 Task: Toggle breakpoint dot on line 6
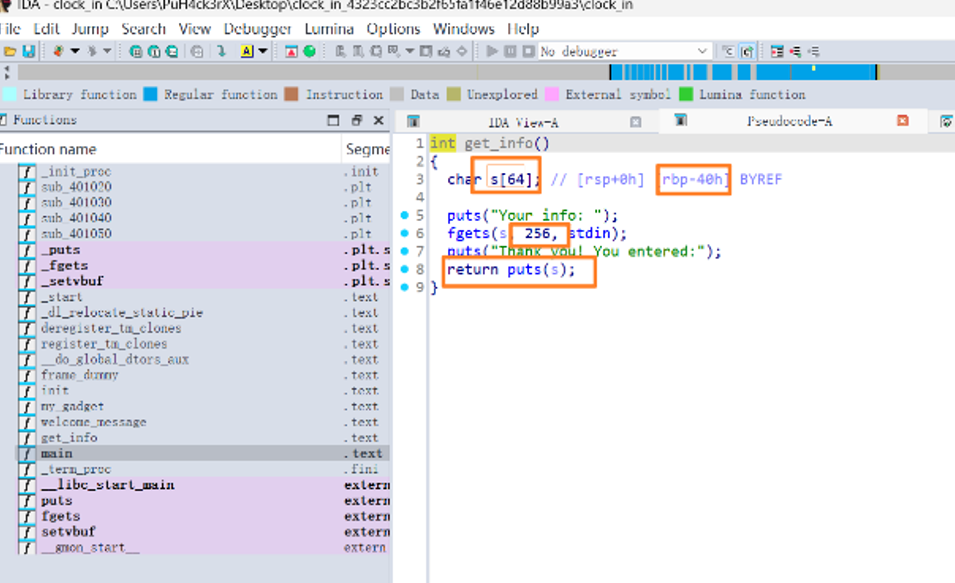tap(404, 233)
